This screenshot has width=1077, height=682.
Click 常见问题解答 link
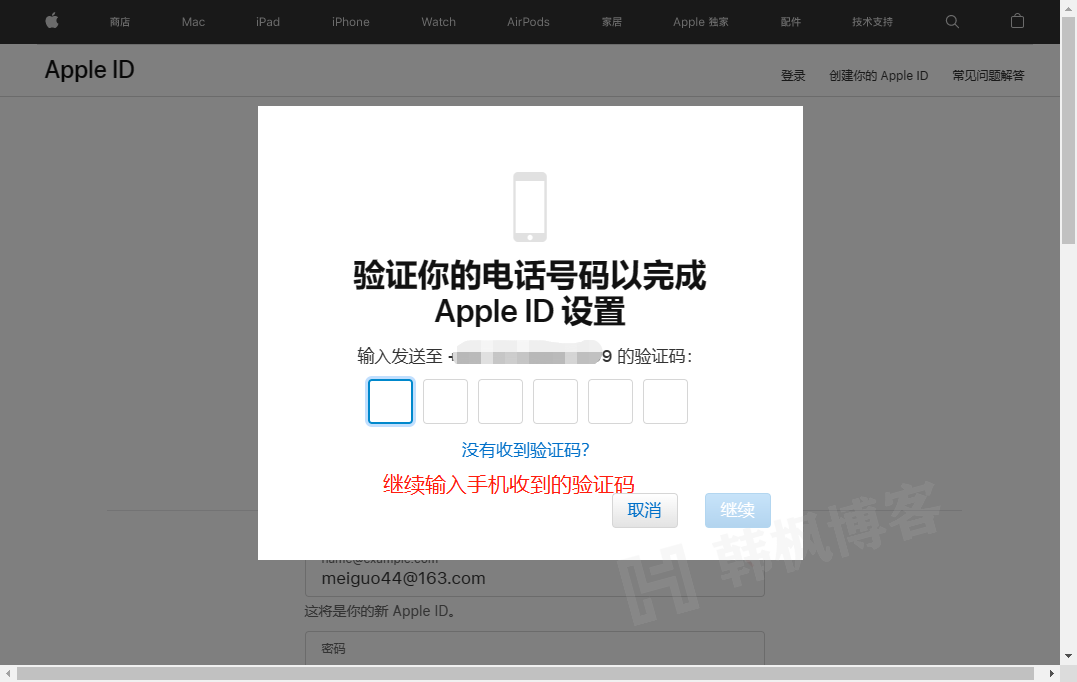tap(987, 74)
